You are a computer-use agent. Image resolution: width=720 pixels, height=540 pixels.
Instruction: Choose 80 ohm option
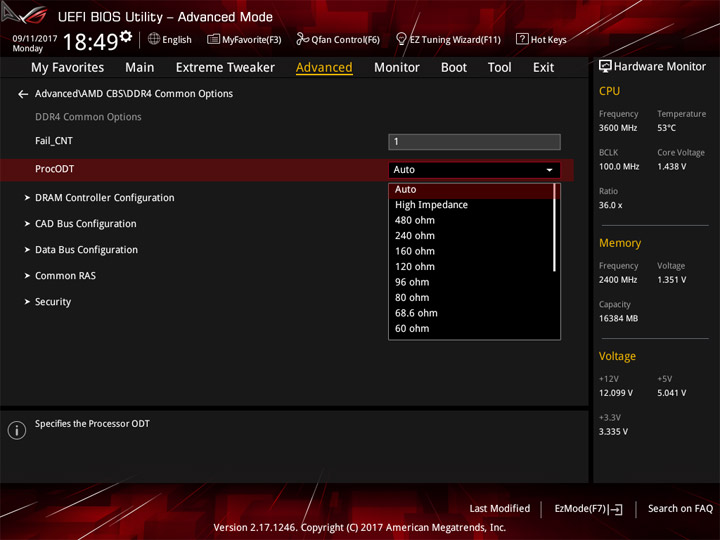(471, 298)
